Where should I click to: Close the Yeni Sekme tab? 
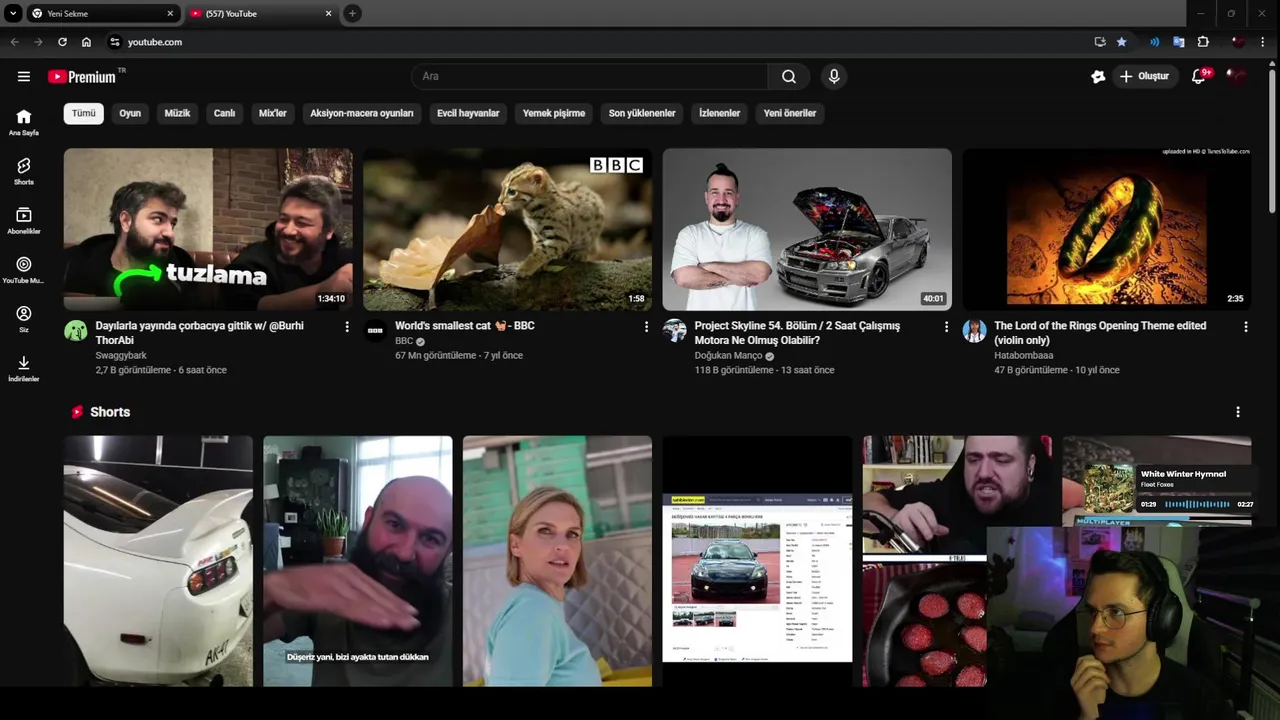pyautogui.click(x=170, y=14)
